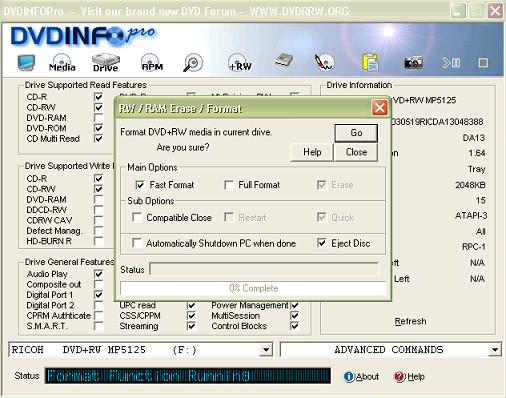The height and width of the screenshot is (398, 506).
Task: Click the drive tray hardware icon
Action: pyautogui.click(x=284, y=61)
